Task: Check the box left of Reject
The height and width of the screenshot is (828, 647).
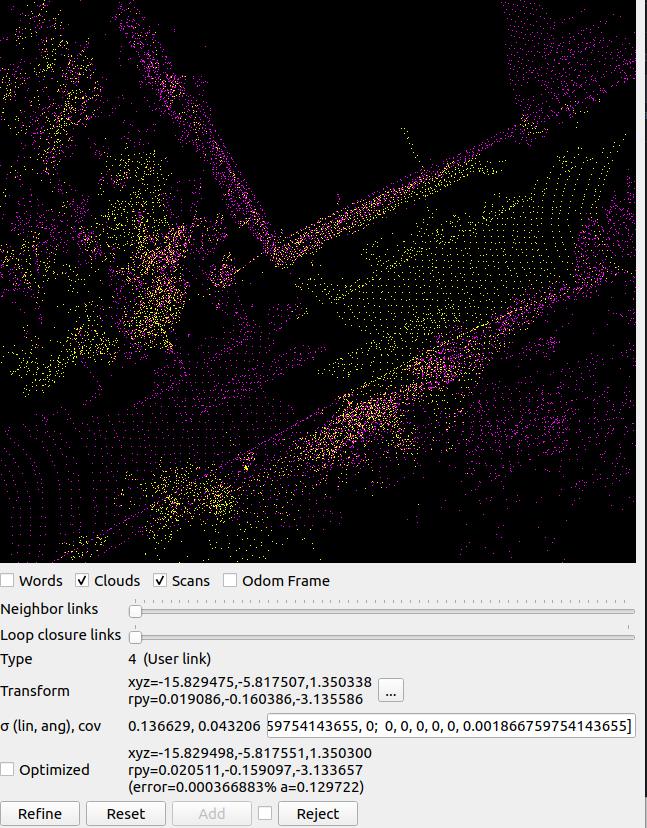Action: pos(265,814)
